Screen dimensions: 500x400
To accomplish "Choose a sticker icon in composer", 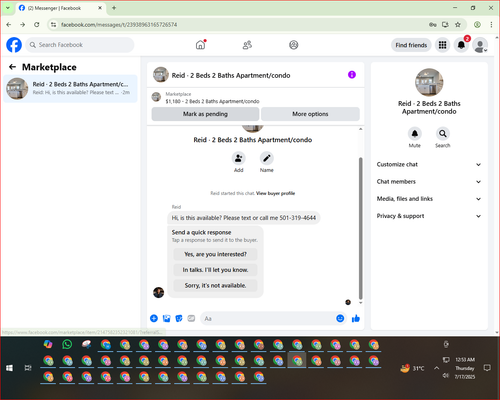I will pyautogui.click(x=179, y=318).
